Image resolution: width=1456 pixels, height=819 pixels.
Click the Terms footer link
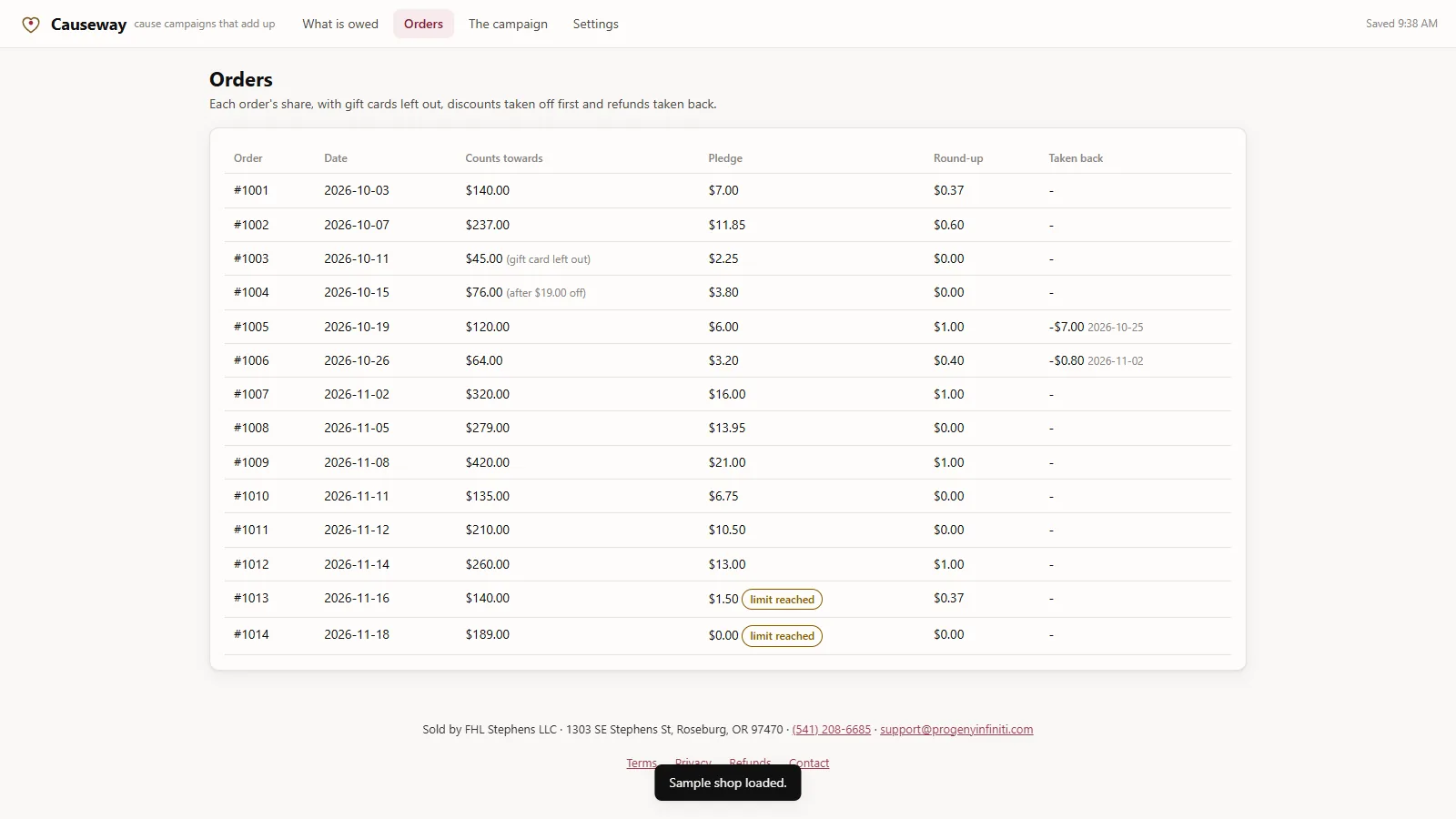tap(642, 763)
